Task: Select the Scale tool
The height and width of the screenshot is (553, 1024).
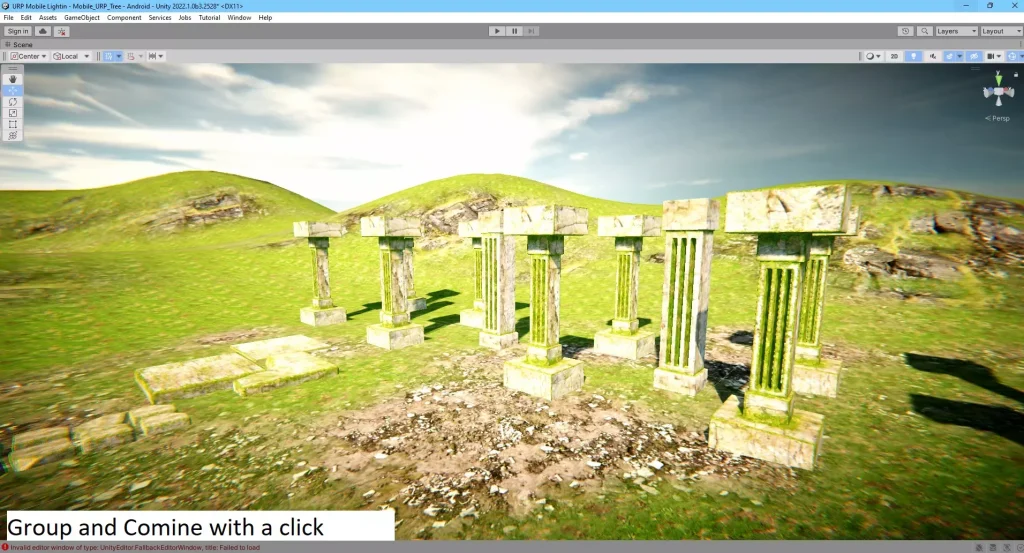Action: [13, 113]
